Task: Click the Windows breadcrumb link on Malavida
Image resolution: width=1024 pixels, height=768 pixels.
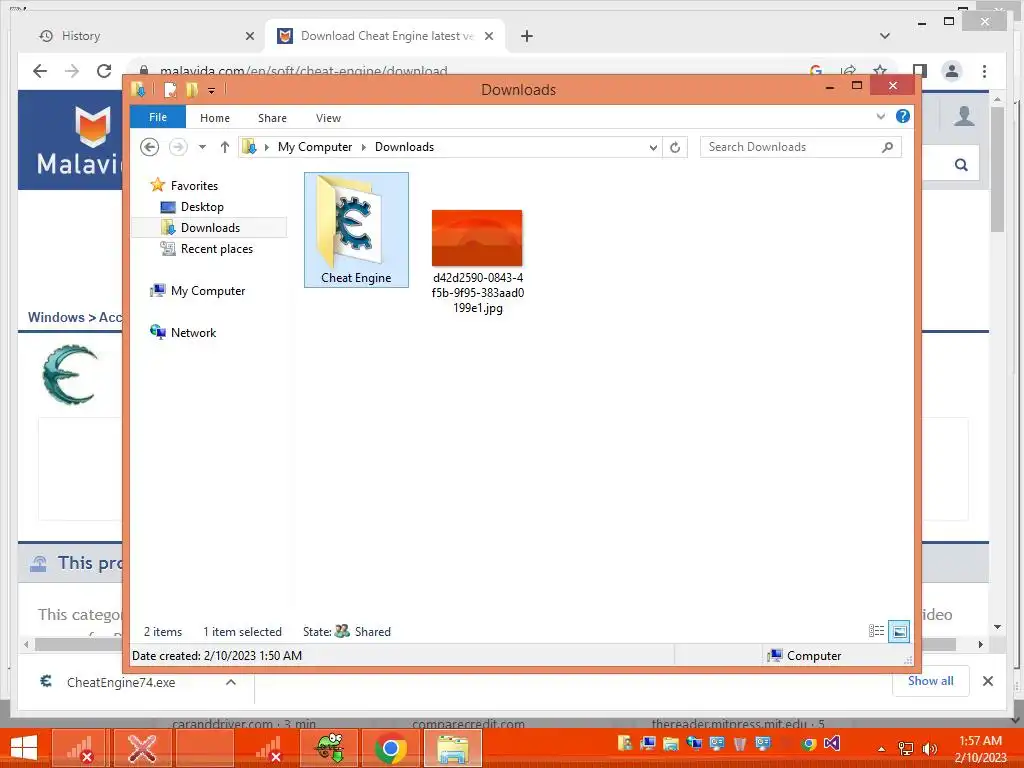Action: tap(56, 317)
